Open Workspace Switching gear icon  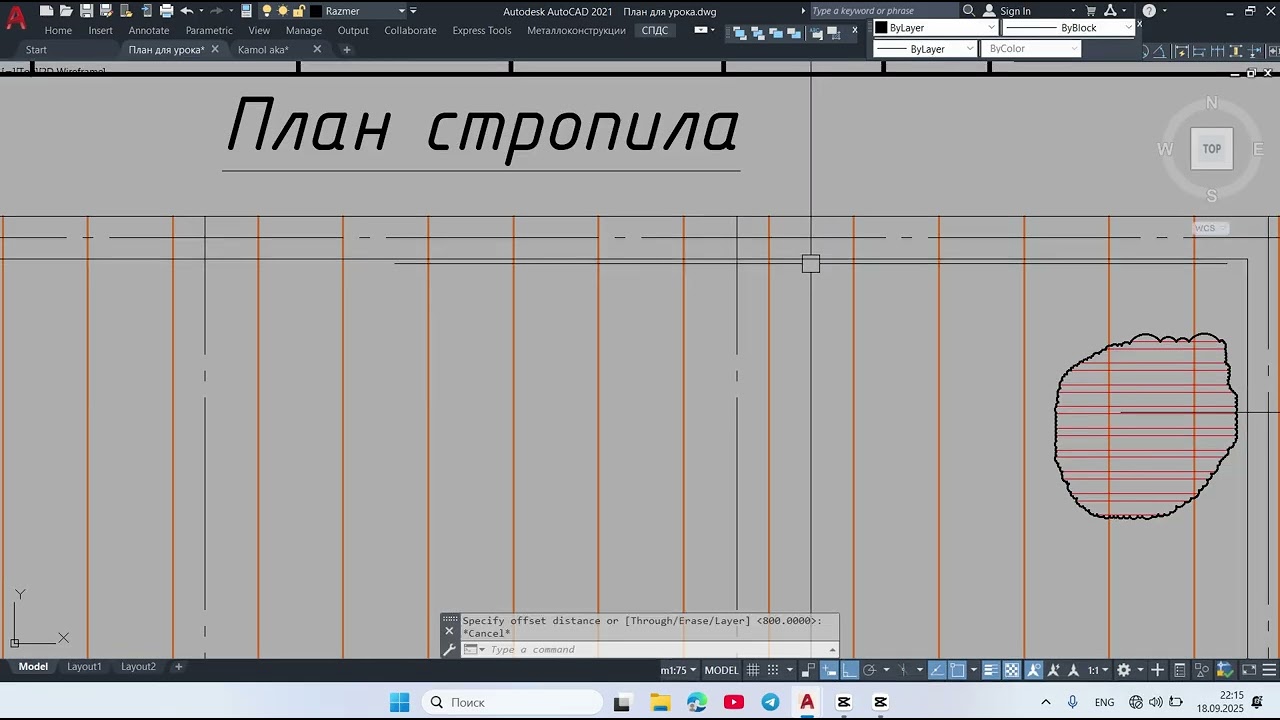pos(1124,670)
